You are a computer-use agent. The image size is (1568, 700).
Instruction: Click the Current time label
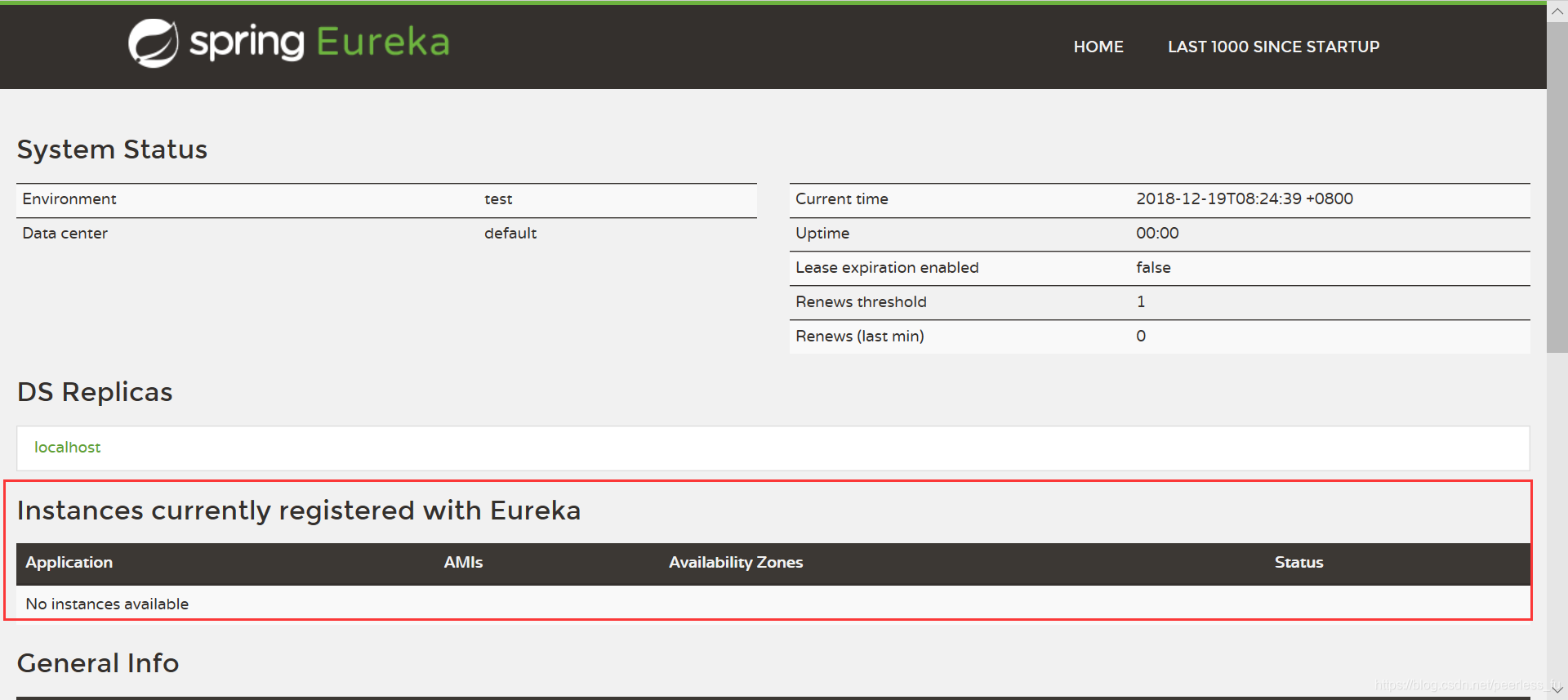[842, 199]
